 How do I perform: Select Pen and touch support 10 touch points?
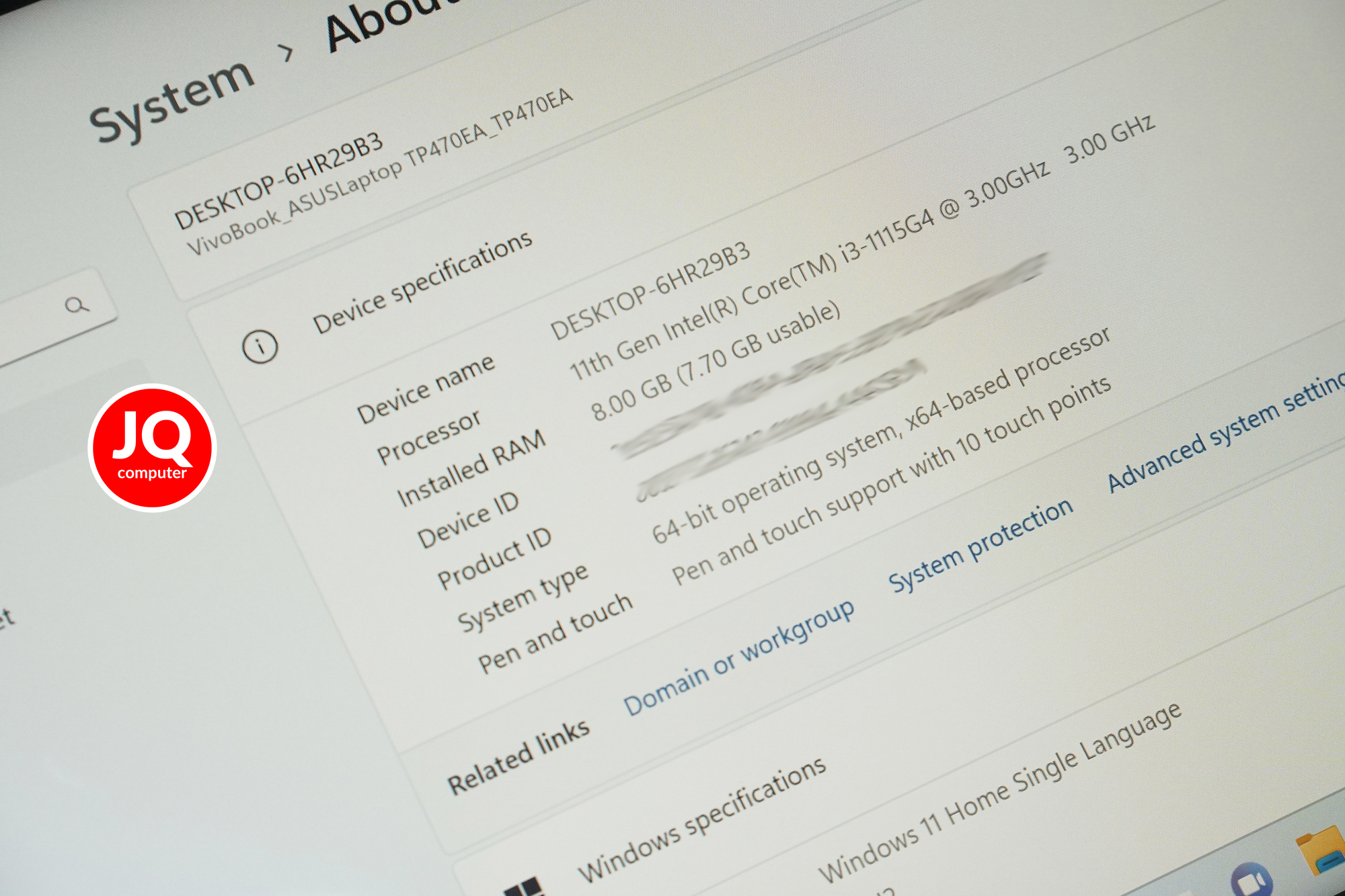click(x=892, y=480)
